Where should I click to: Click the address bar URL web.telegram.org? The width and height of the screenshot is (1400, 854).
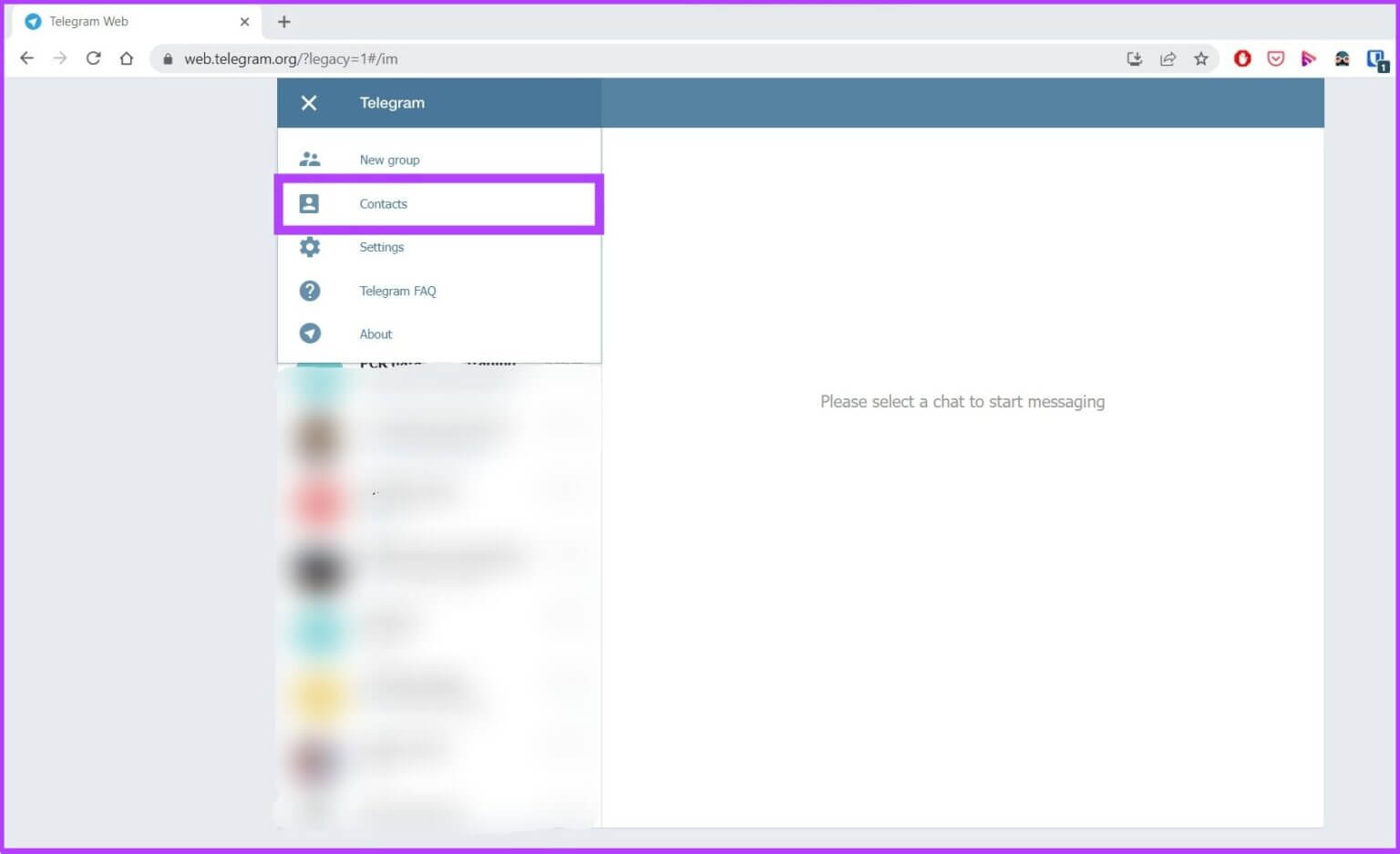291,58
